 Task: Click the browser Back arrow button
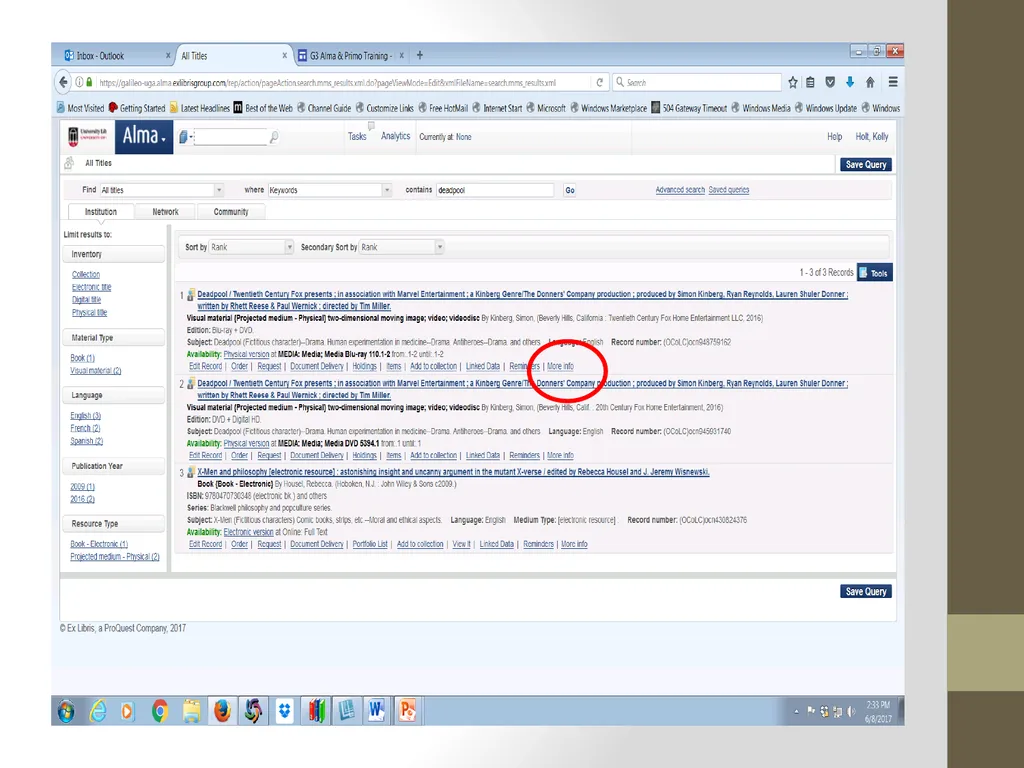pyautogui.click(x=63, y=82)
